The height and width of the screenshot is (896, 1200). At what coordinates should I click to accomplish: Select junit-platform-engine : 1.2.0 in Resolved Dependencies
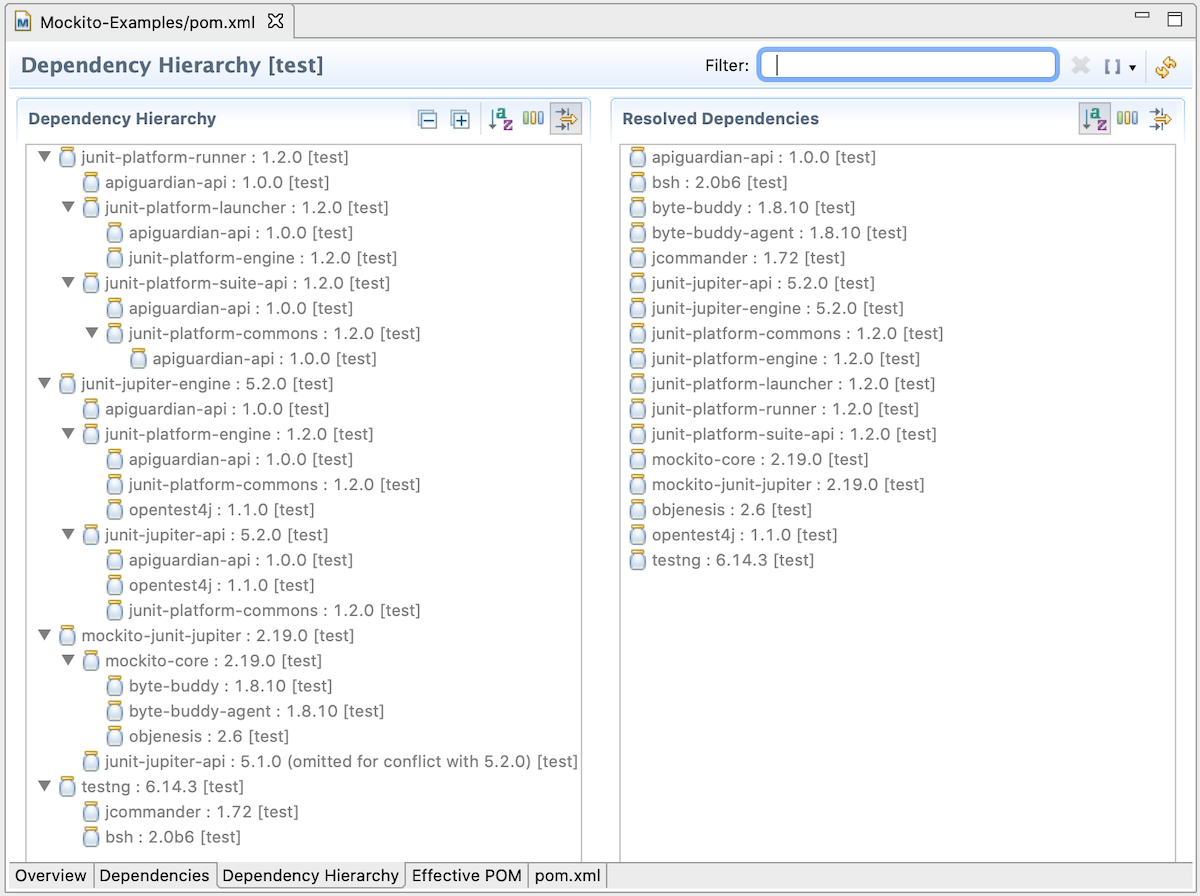pyautogui.click(x=774, y=358)
